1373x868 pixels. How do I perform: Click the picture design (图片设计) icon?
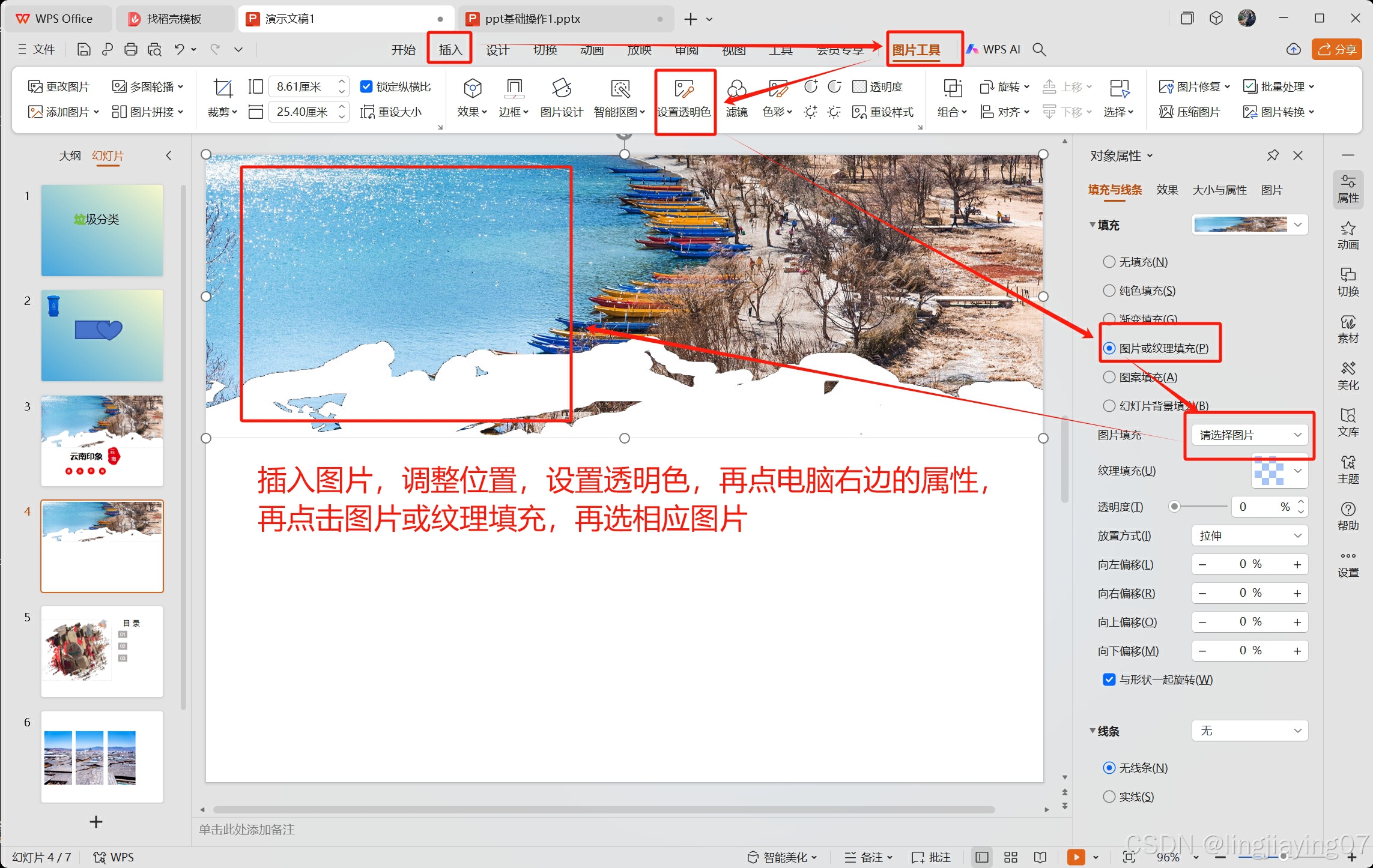pos(561,89)
